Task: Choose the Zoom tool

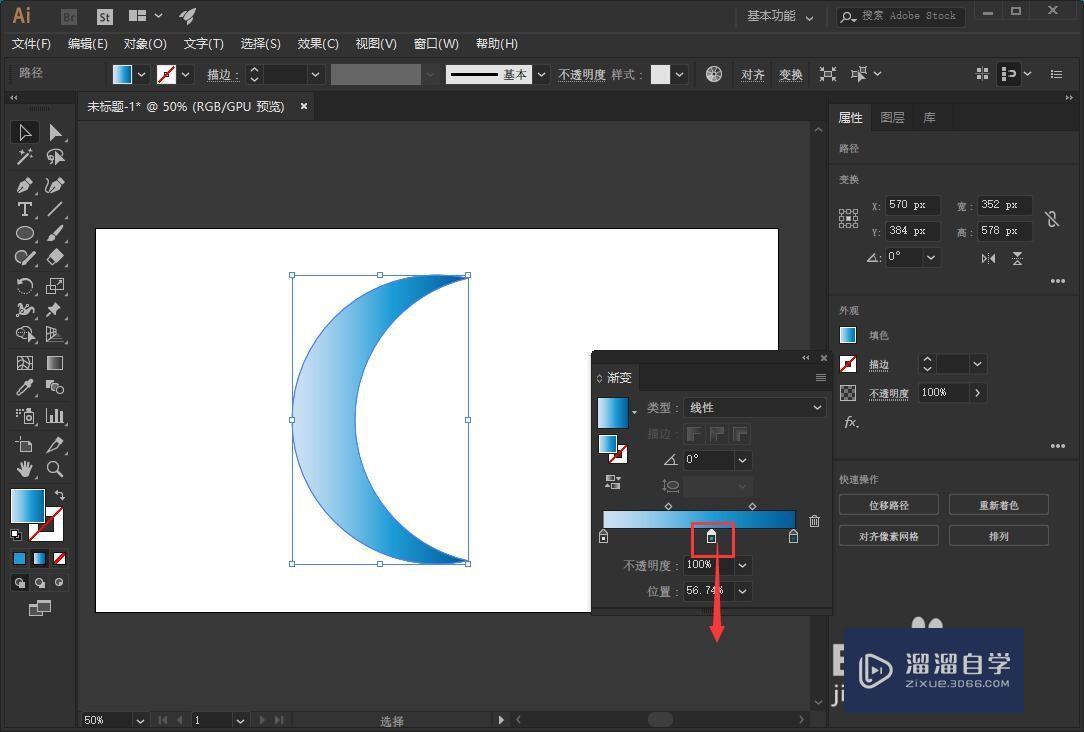Action: 55,469
